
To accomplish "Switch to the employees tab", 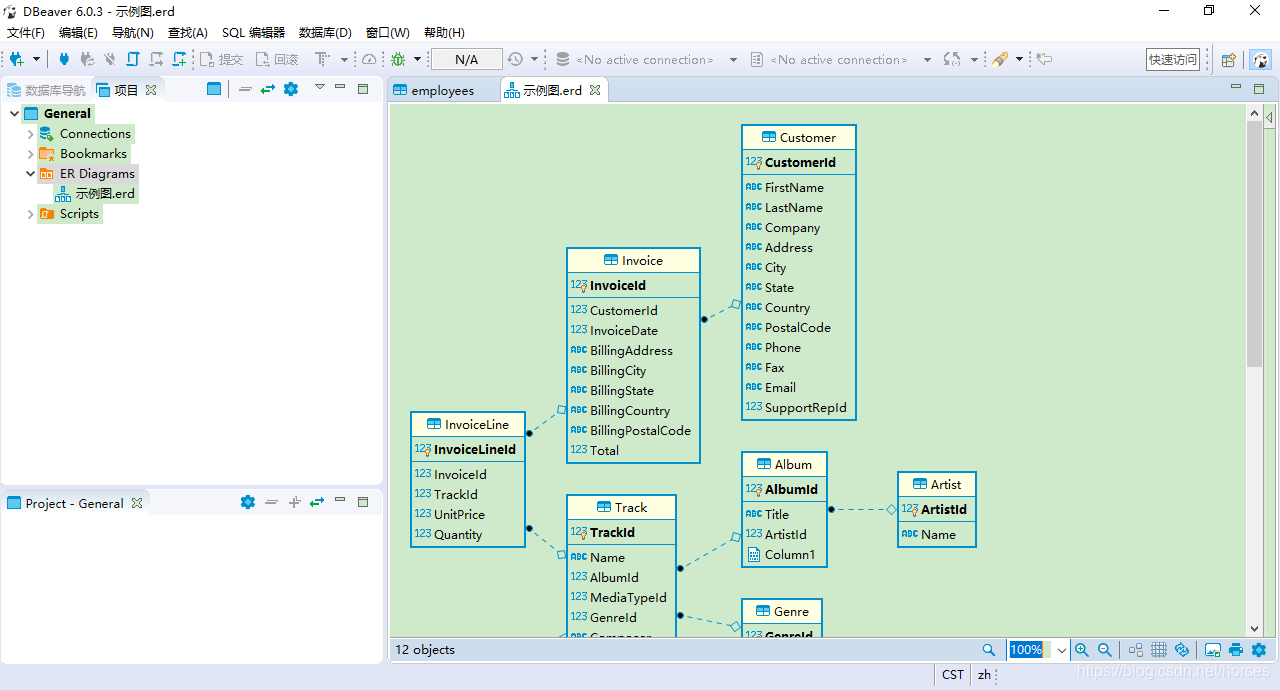I will point(442,91).
